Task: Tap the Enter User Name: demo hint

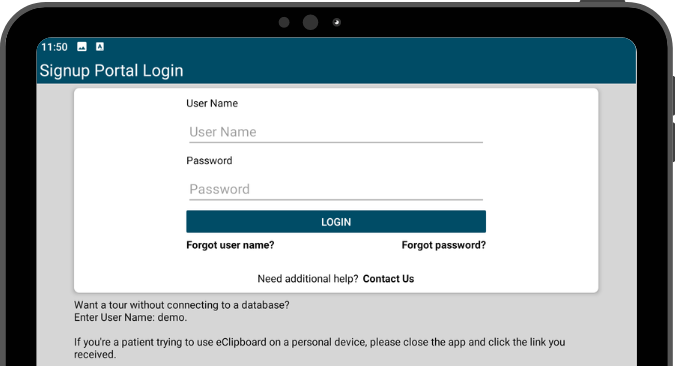Action: coord(130,317)
